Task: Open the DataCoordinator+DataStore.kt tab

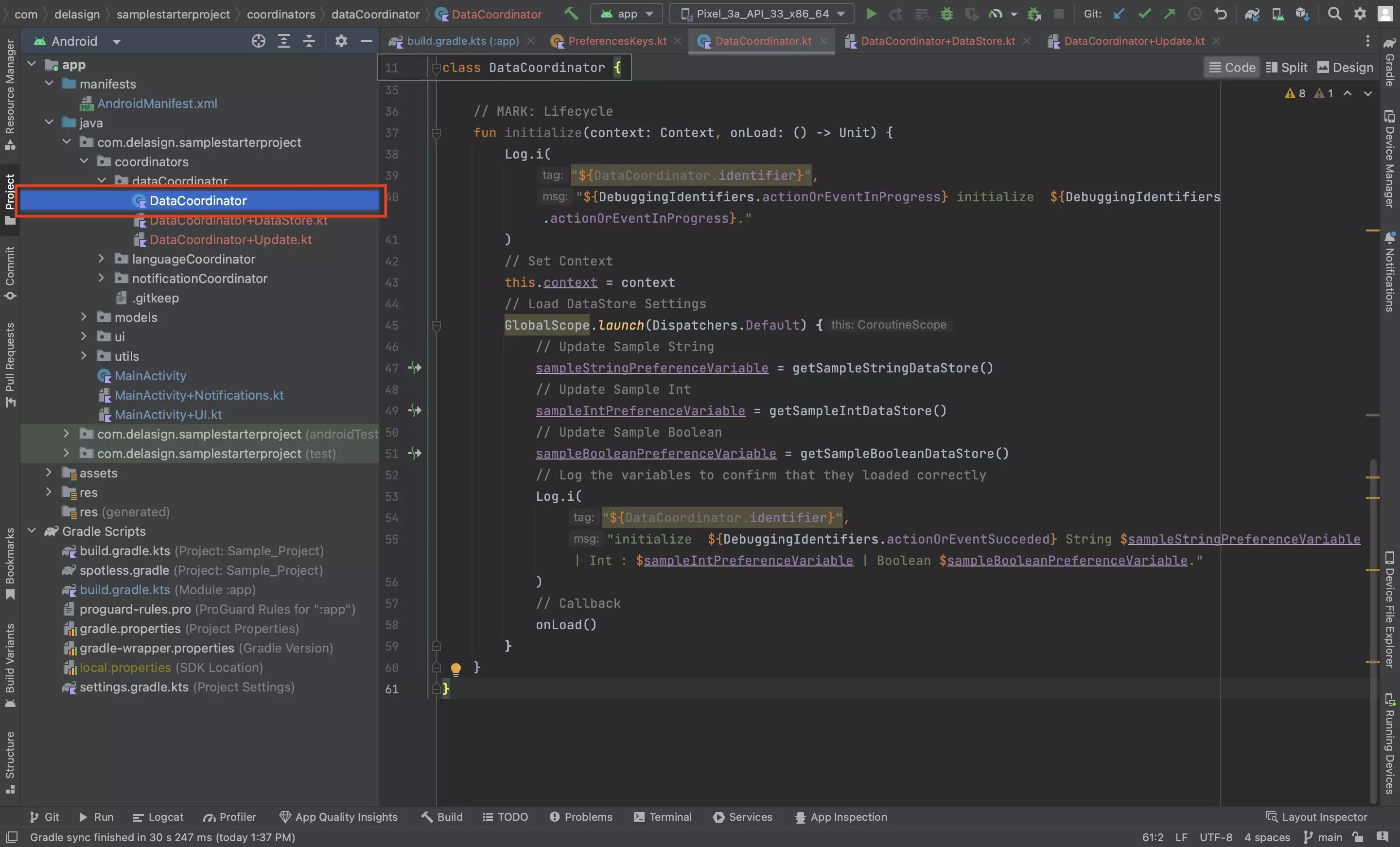Action: (936, 41)
